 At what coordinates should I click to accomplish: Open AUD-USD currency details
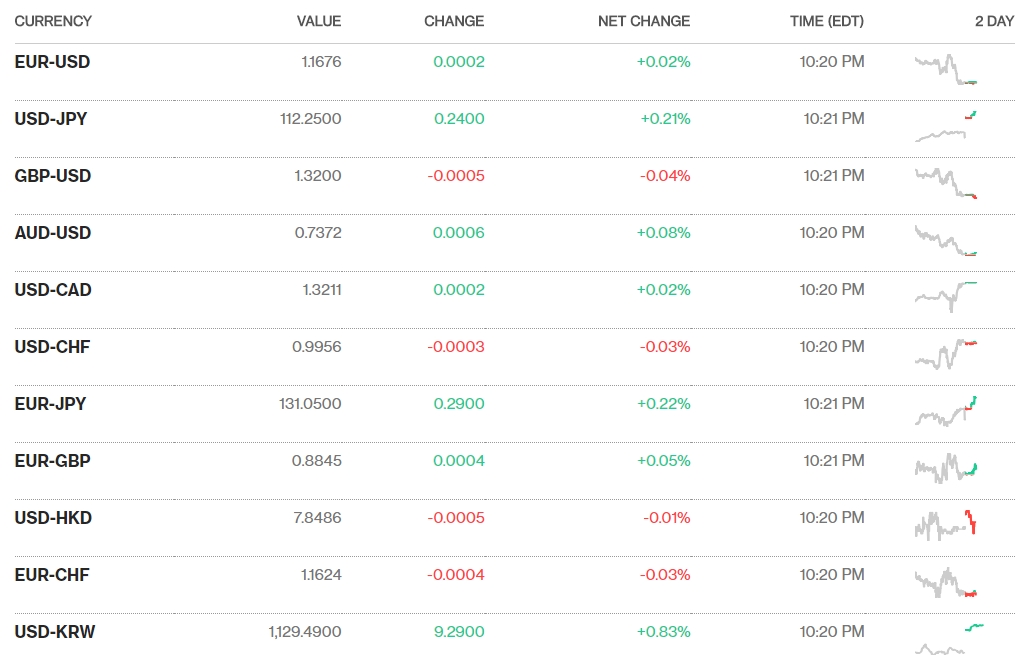(x=53, y=233)
